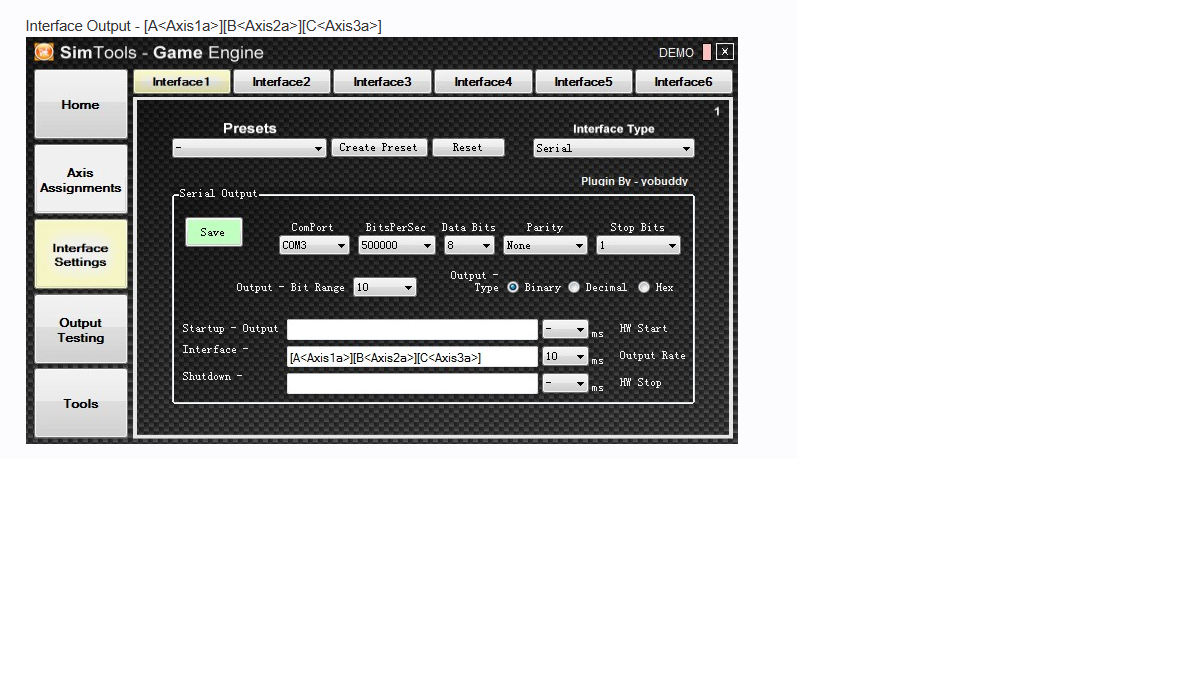The height and width of the screenshot is (684, 1200).
Task: Switch to the Interface3 tab
Action: 382,82
